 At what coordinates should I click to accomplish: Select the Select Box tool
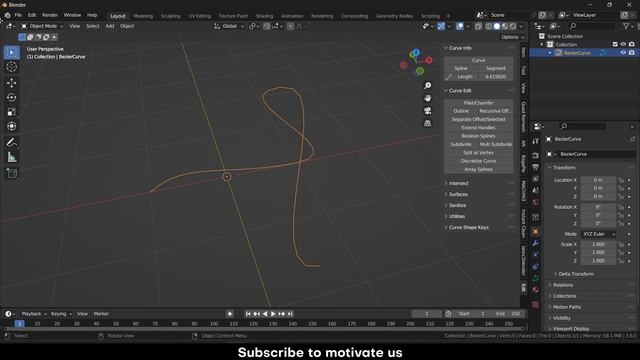point(11,53)
